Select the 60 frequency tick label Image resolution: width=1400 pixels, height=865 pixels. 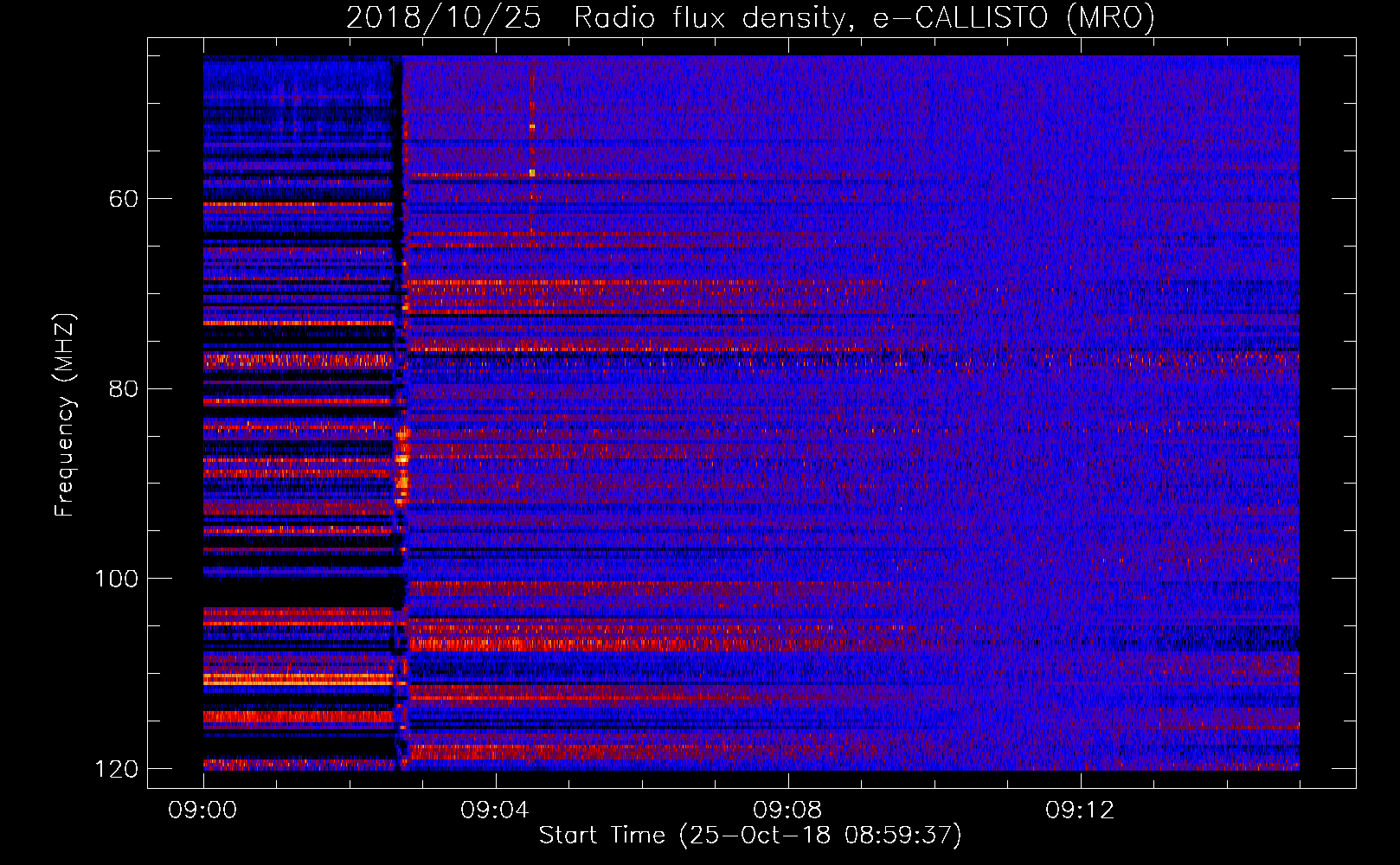point(124,199)
